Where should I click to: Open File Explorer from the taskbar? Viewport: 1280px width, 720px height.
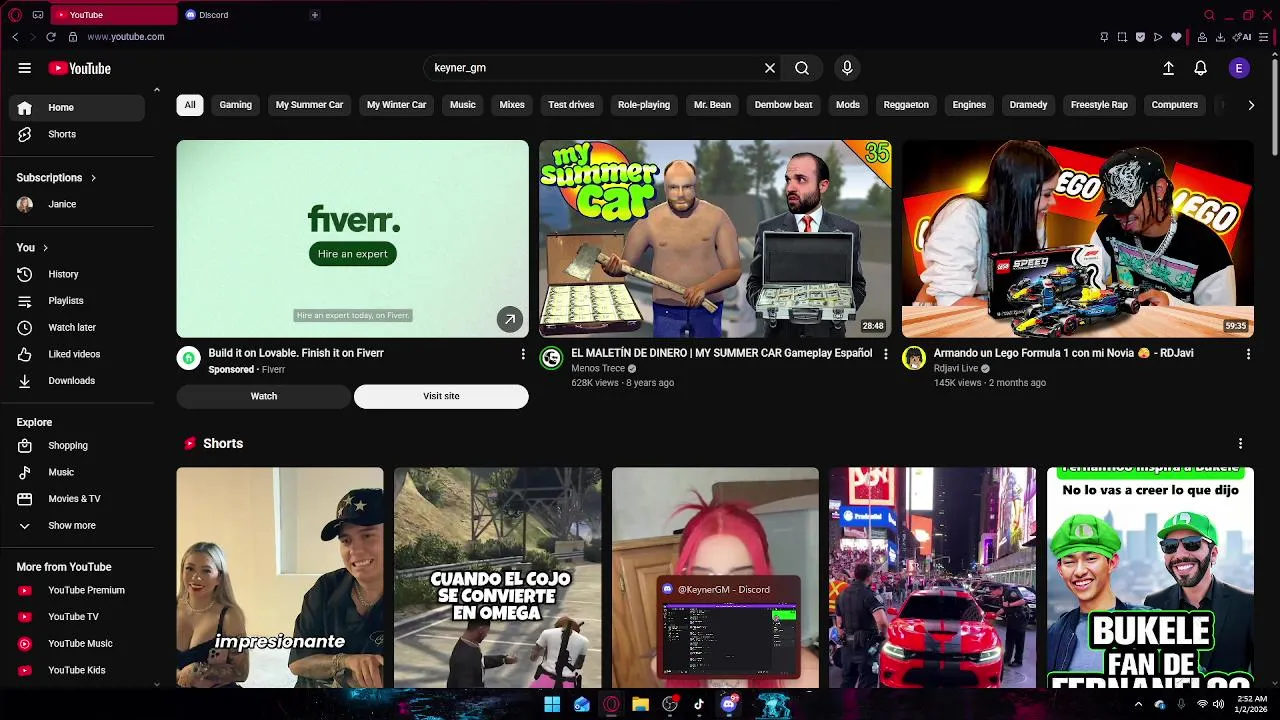(x=640, y=704)
